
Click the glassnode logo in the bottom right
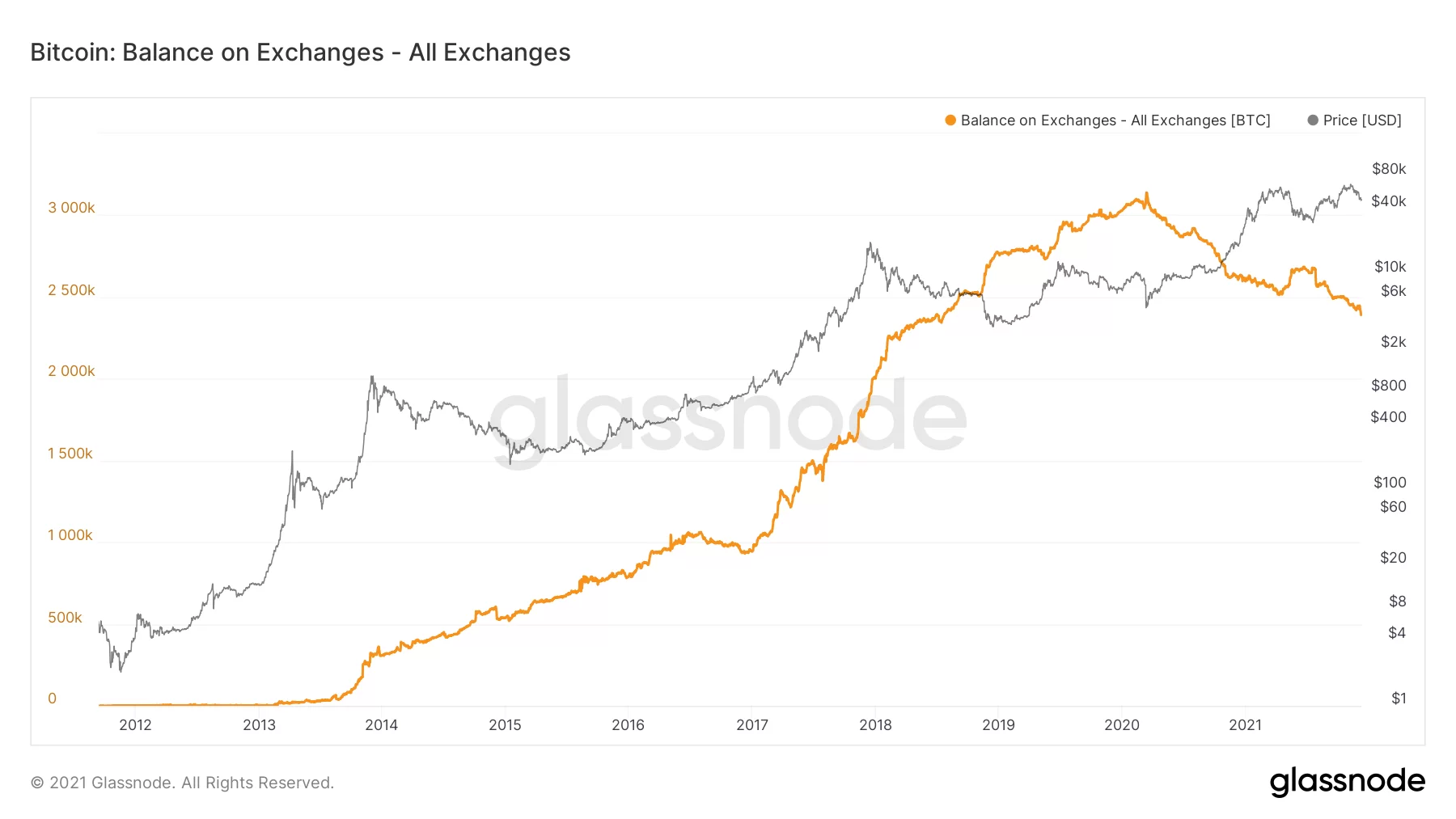pyautogui.click(x=1347, y=782)
